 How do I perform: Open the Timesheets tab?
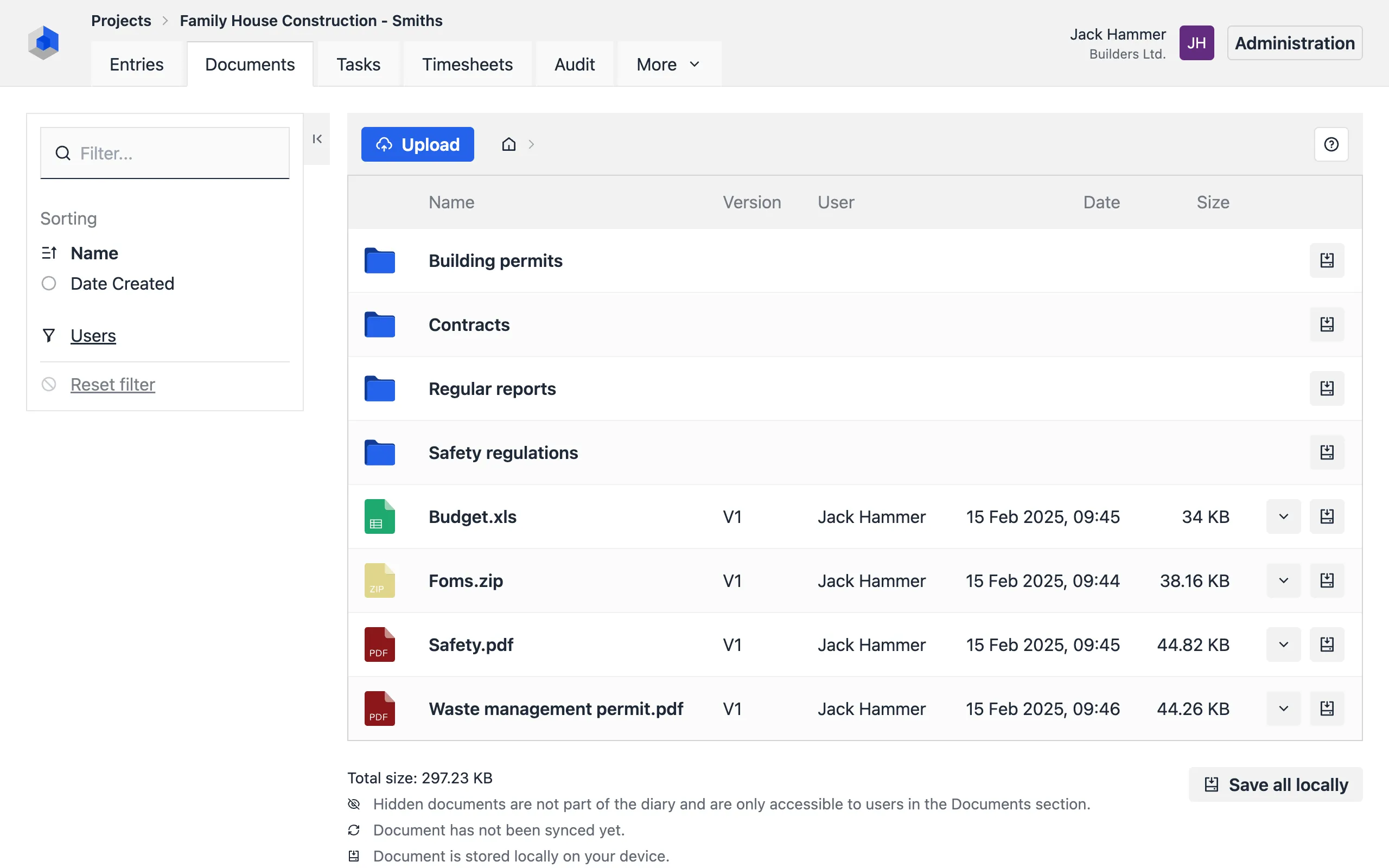click(x=467, y=65)
